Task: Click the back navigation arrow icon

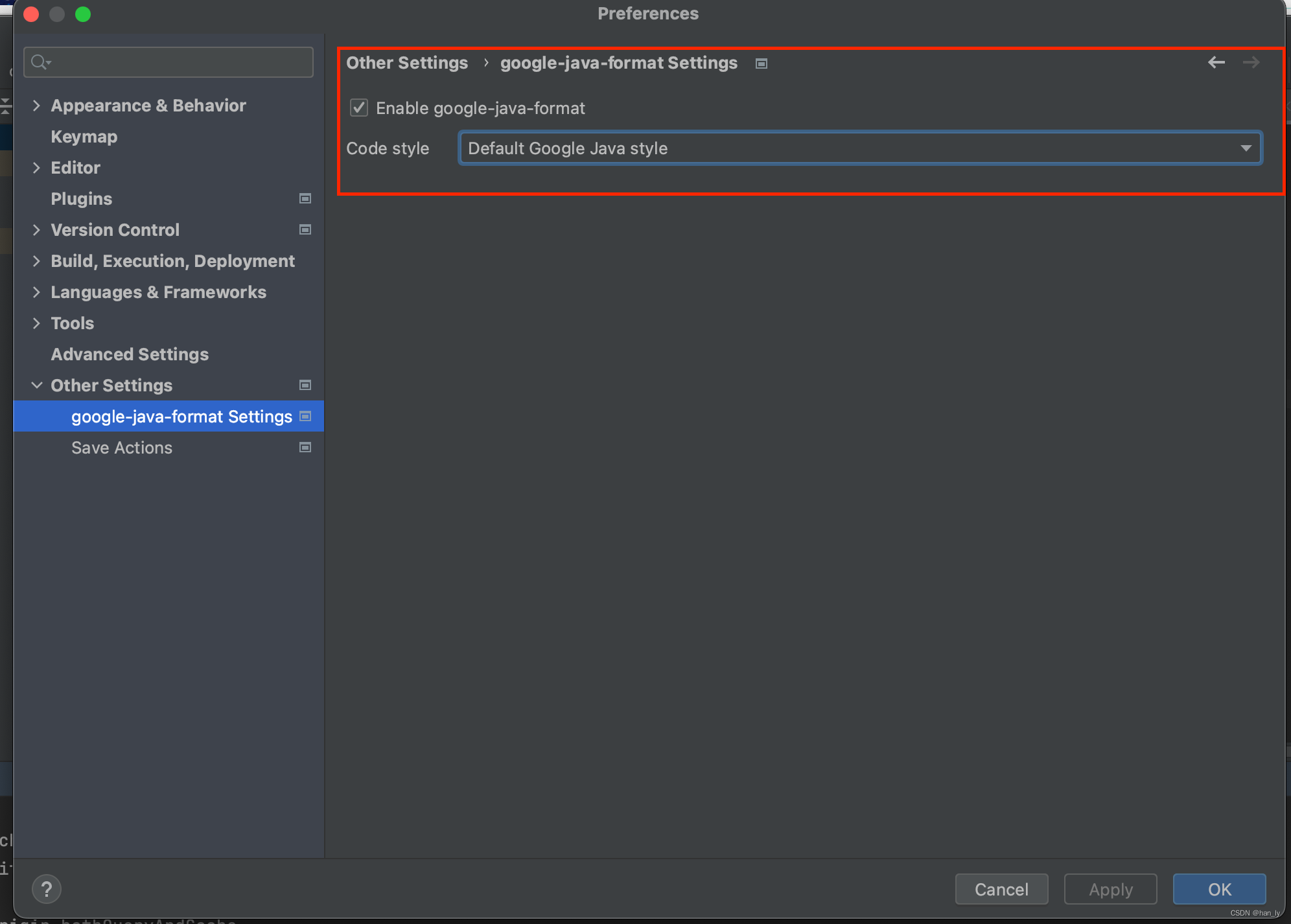Action: point(1216,62)
